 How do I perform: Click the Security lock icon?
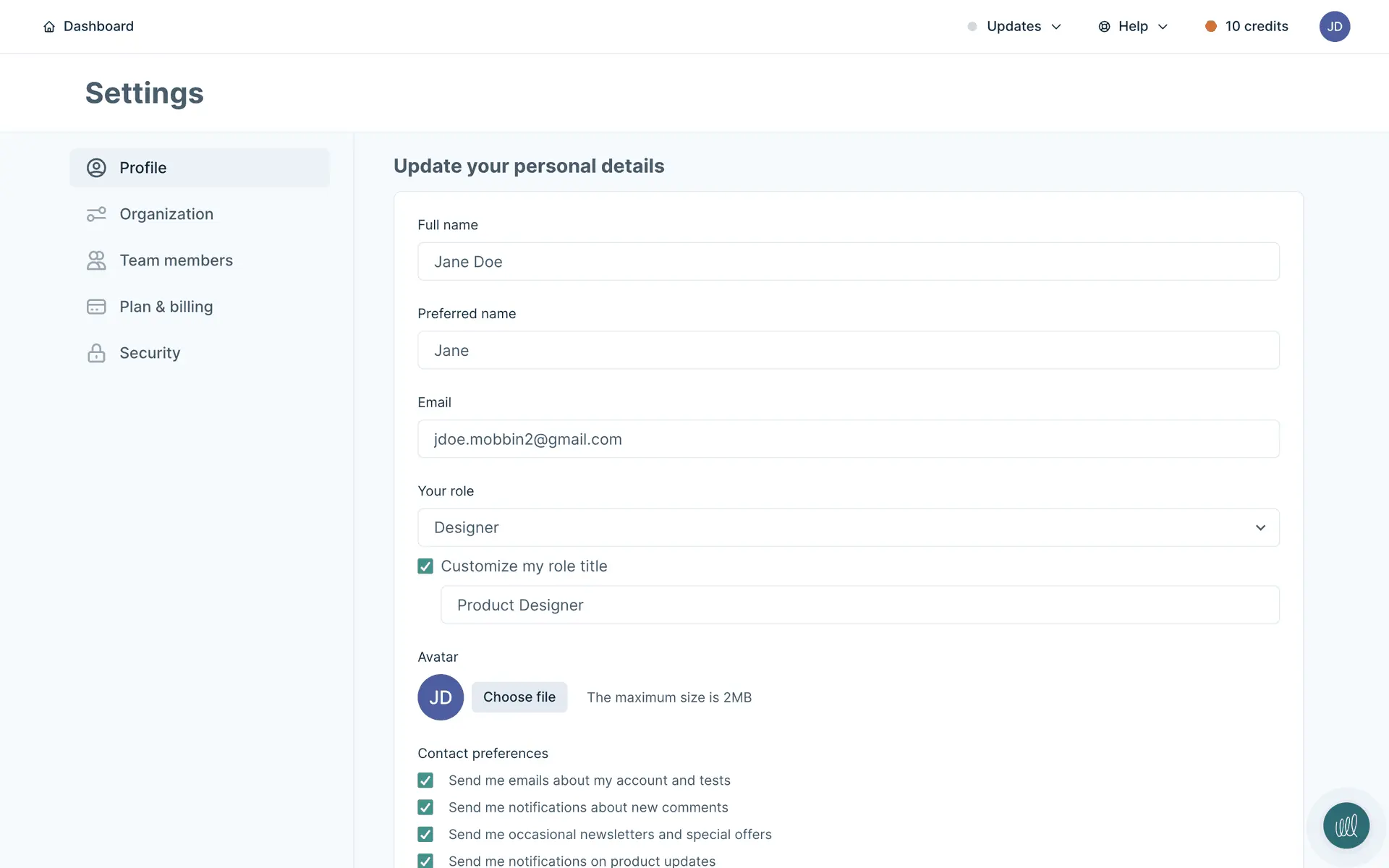click(96, 353)
